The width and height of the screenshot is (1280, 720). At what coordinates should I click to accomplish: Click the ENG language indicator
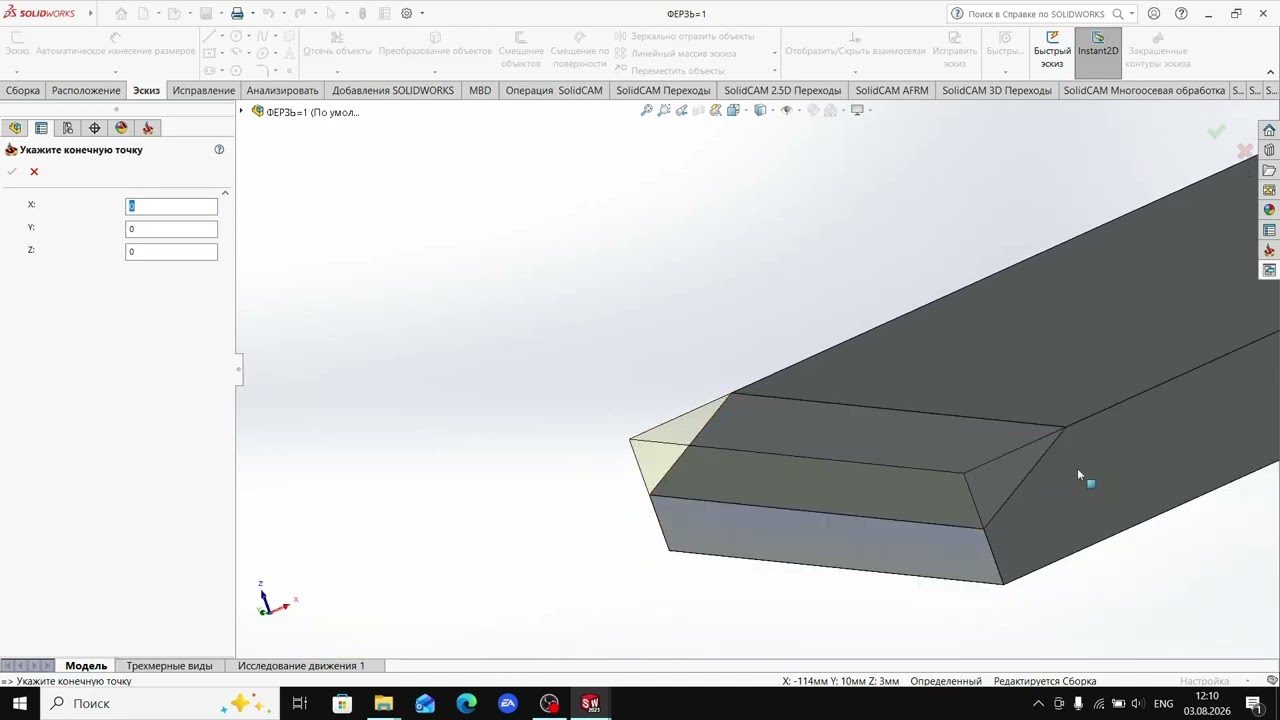[x=1163, y=704]
